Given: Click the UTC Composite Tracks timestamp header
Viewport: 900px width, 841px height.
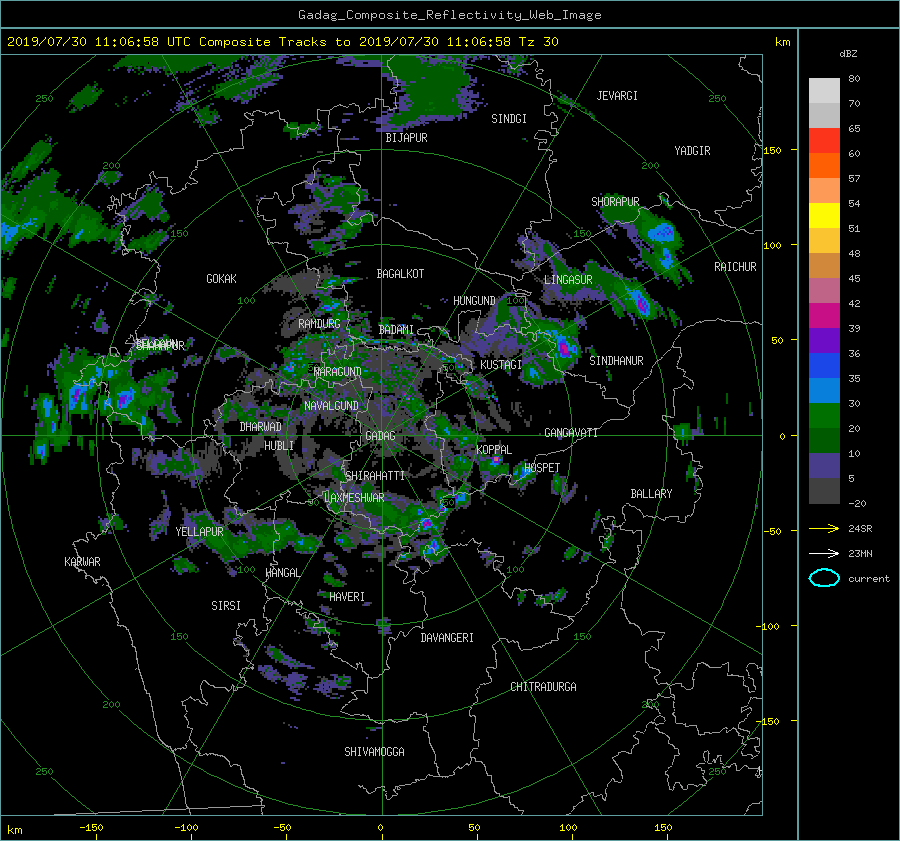Looking at the screenshot, I should [x=282, y=42].
